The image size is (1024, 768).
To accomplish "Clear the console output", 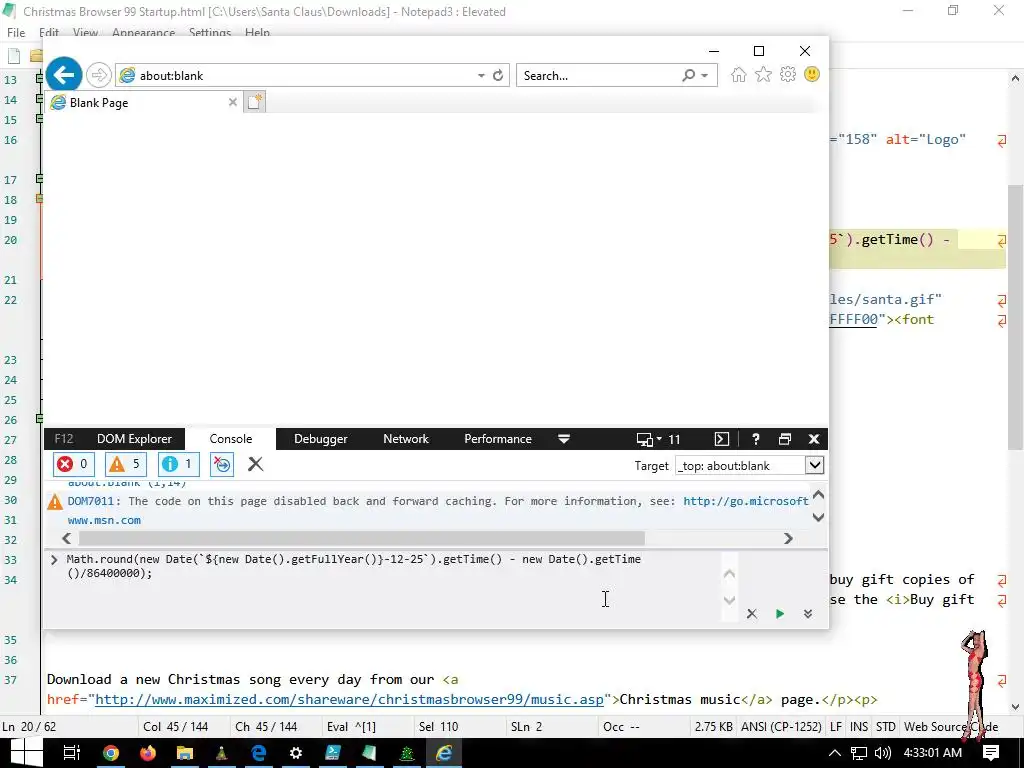I will (x=255, y=464).
